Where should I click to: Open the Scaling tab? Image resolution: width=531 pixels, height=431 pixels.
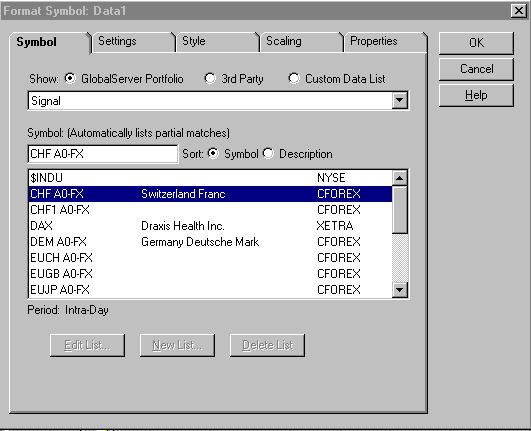[x=301, y=42]
